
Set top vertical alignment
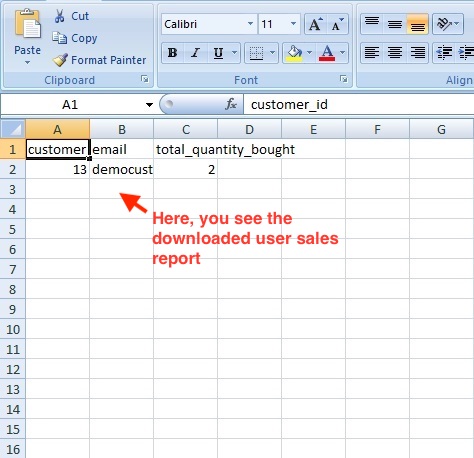(372, 24)
